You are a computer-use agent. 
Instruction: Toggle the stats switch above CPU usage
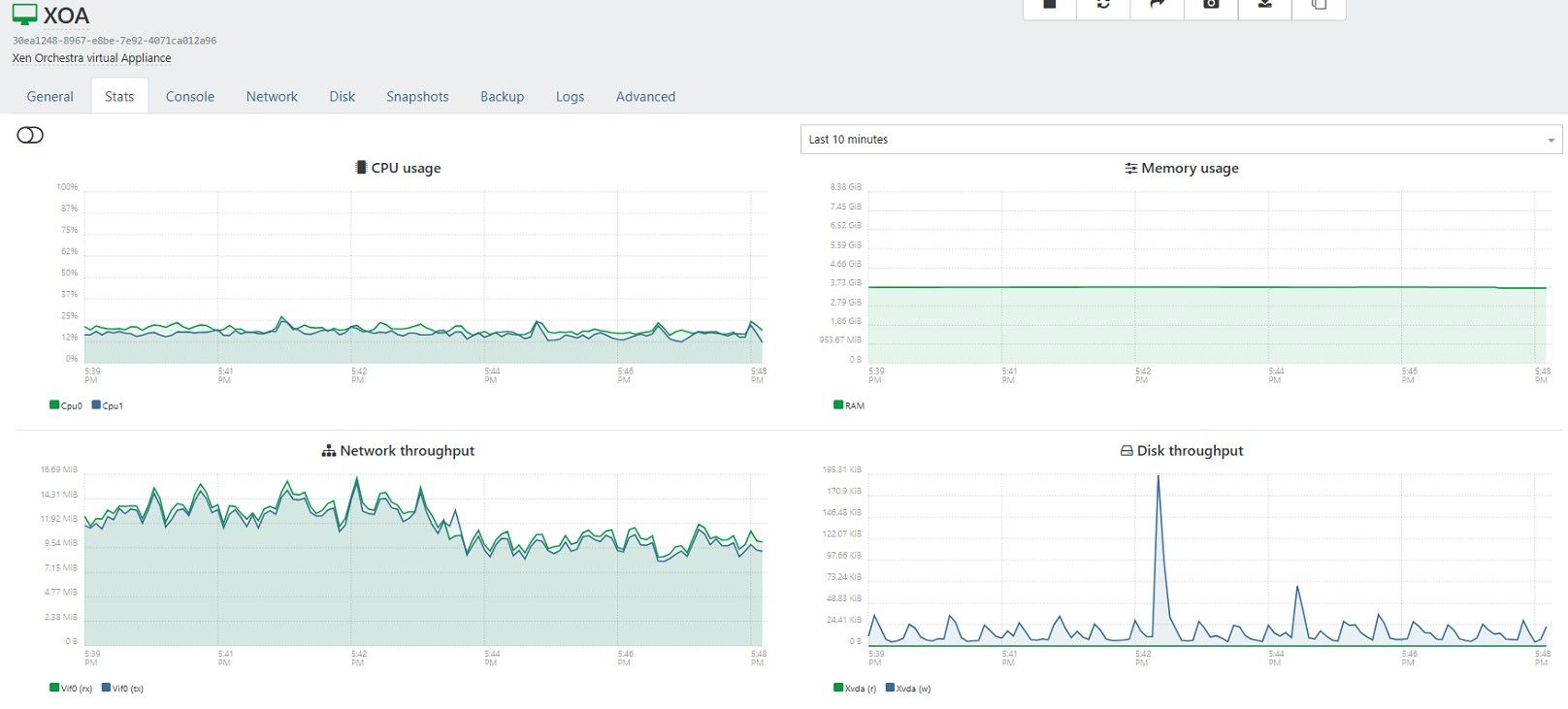click(x=30, y=135)
